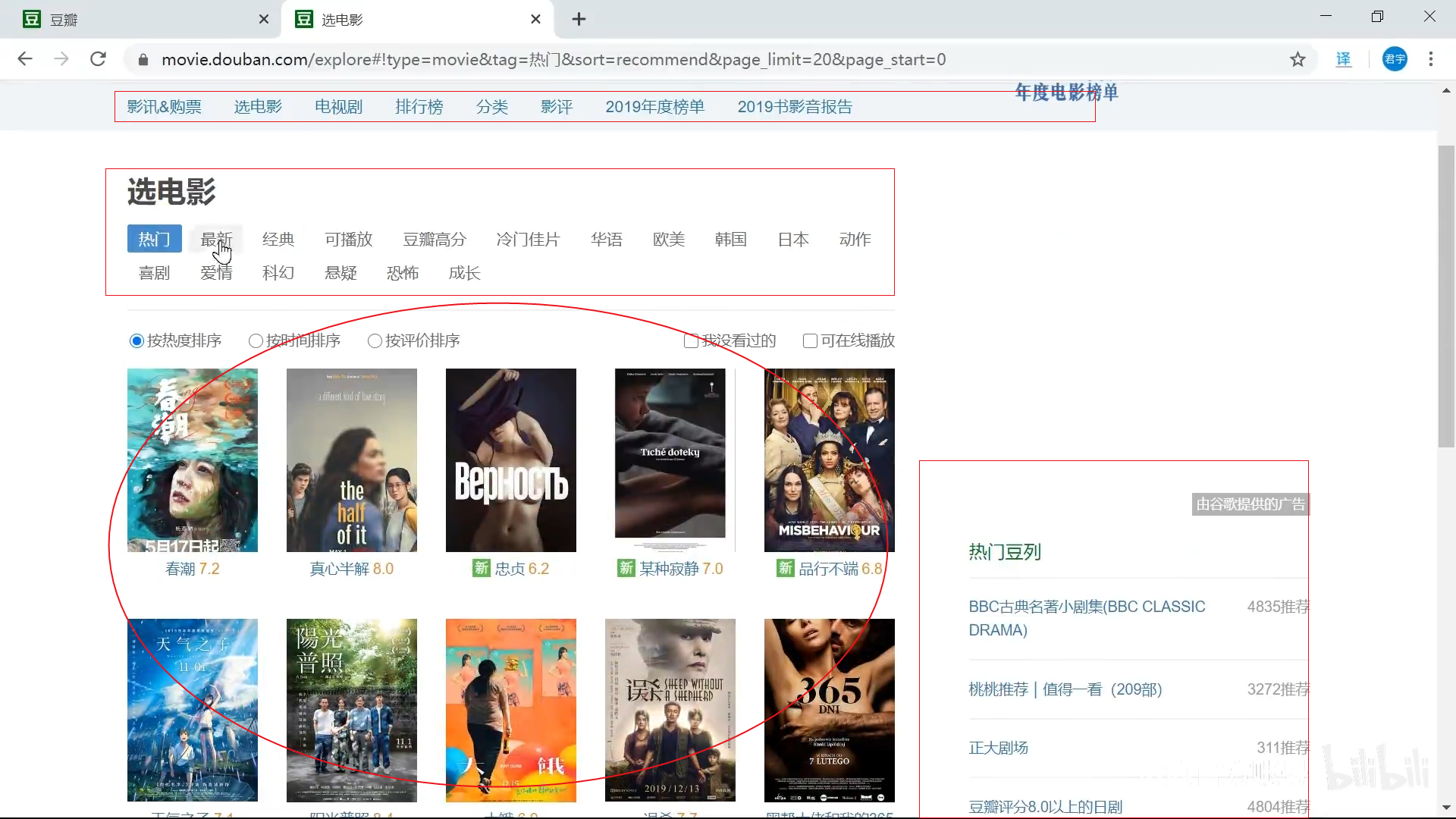This screenshot has height=819, width=1456.
Task: Click the browser forward arrow
Action: [61, 59]
